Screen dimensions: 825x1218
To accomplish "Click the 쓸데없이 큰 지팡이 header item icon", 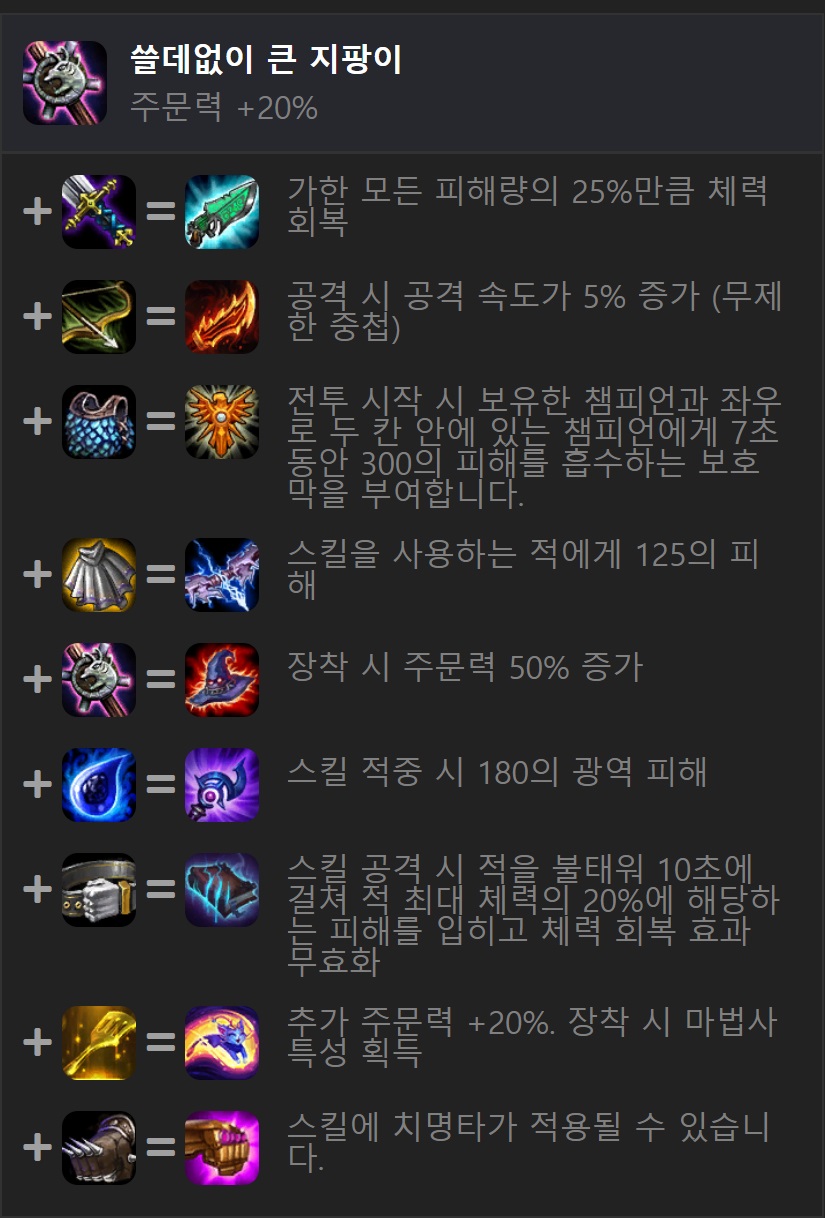I will [x=65, y=83].
